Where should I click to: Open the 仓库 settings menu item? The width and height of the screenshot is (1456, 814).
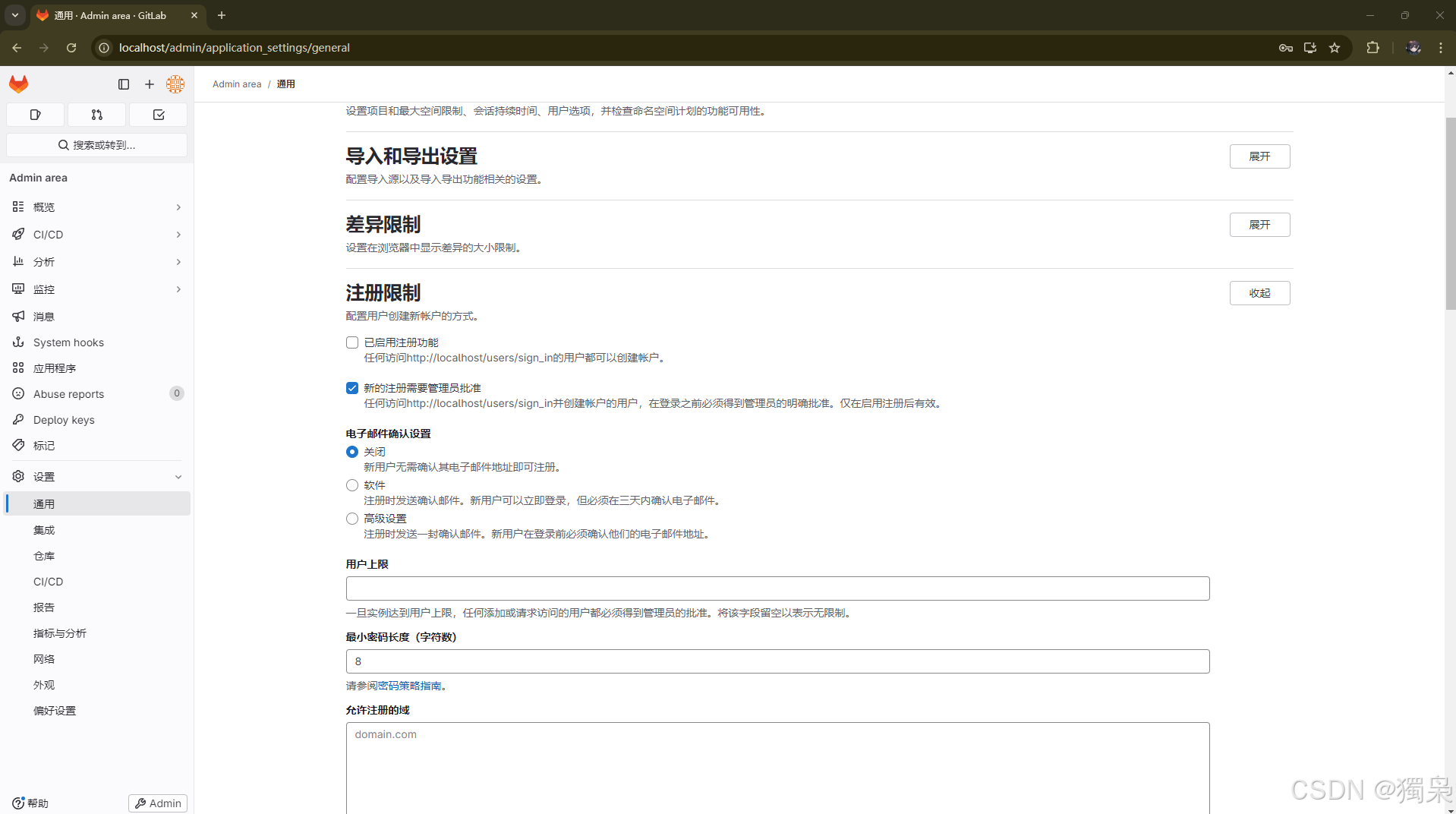(97, 556)
